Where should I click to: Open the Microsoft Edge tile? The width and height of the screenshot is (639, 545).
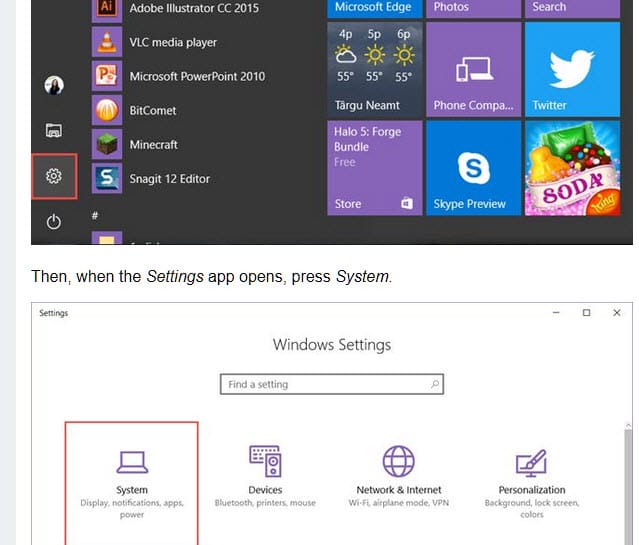pos(375,9)
